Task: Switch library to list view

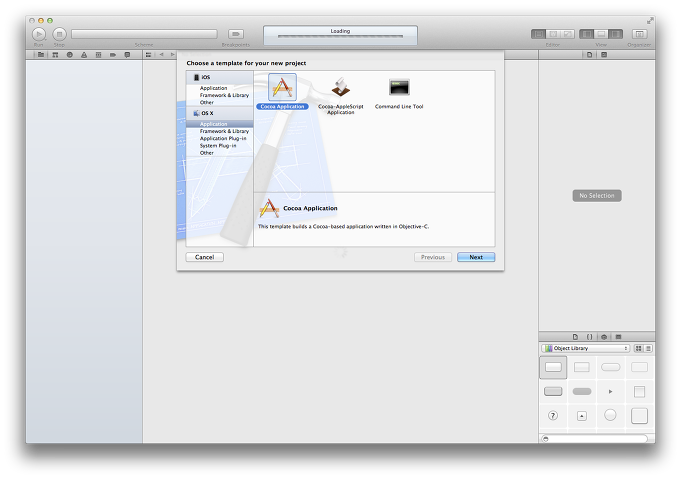Action: [648, 348]
